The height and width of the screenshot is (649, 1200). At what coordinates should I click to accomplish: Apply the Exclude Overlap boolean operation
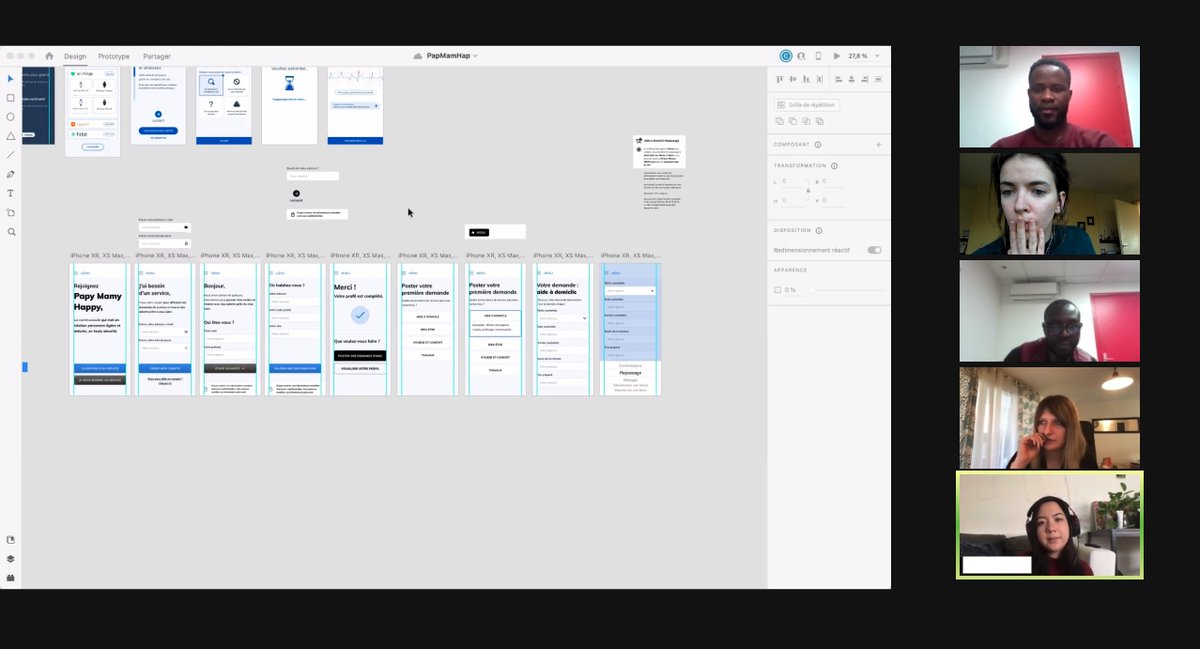819,121
